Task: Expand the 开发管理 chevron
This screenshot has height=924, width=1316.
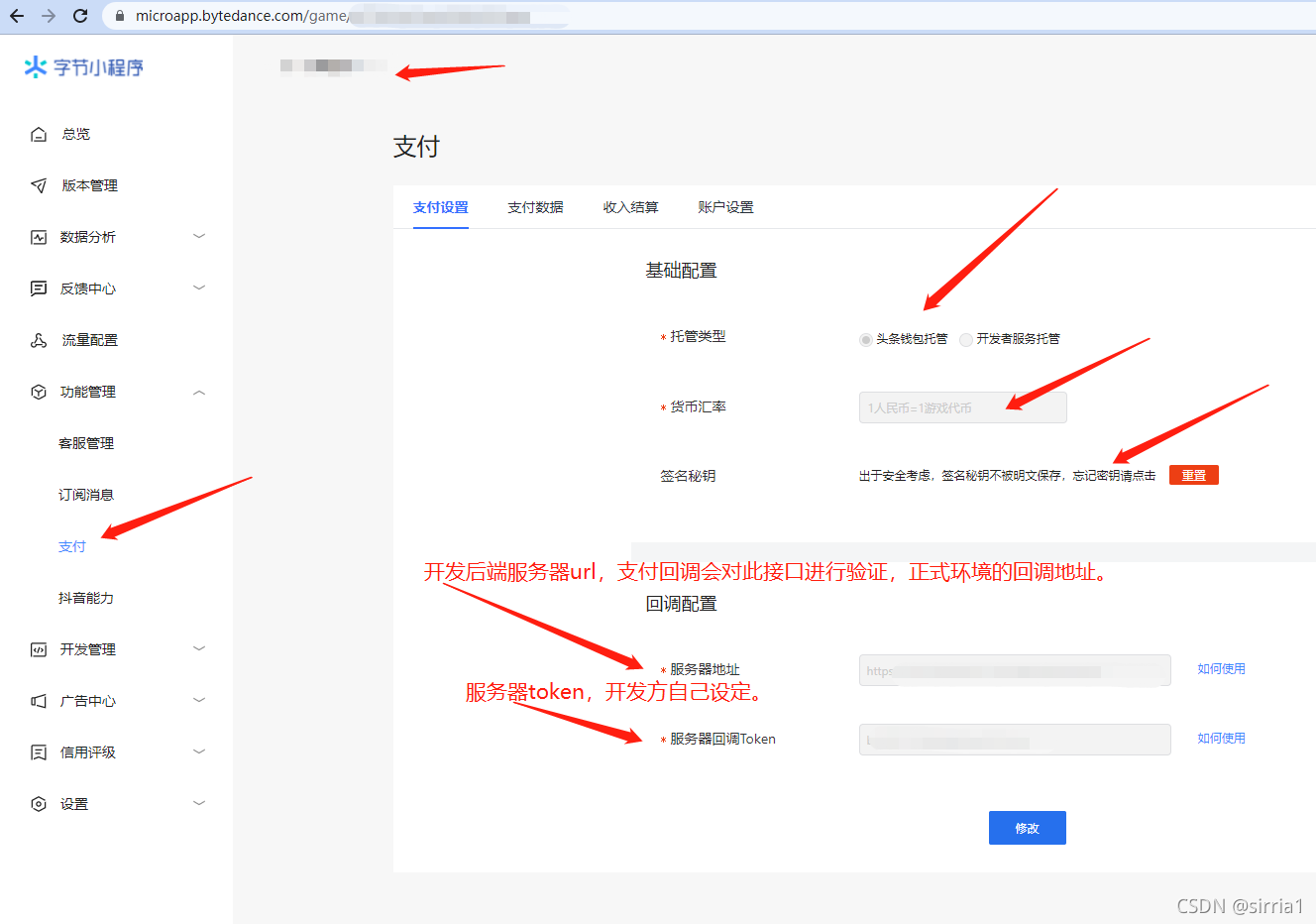Action: (199, 648)
